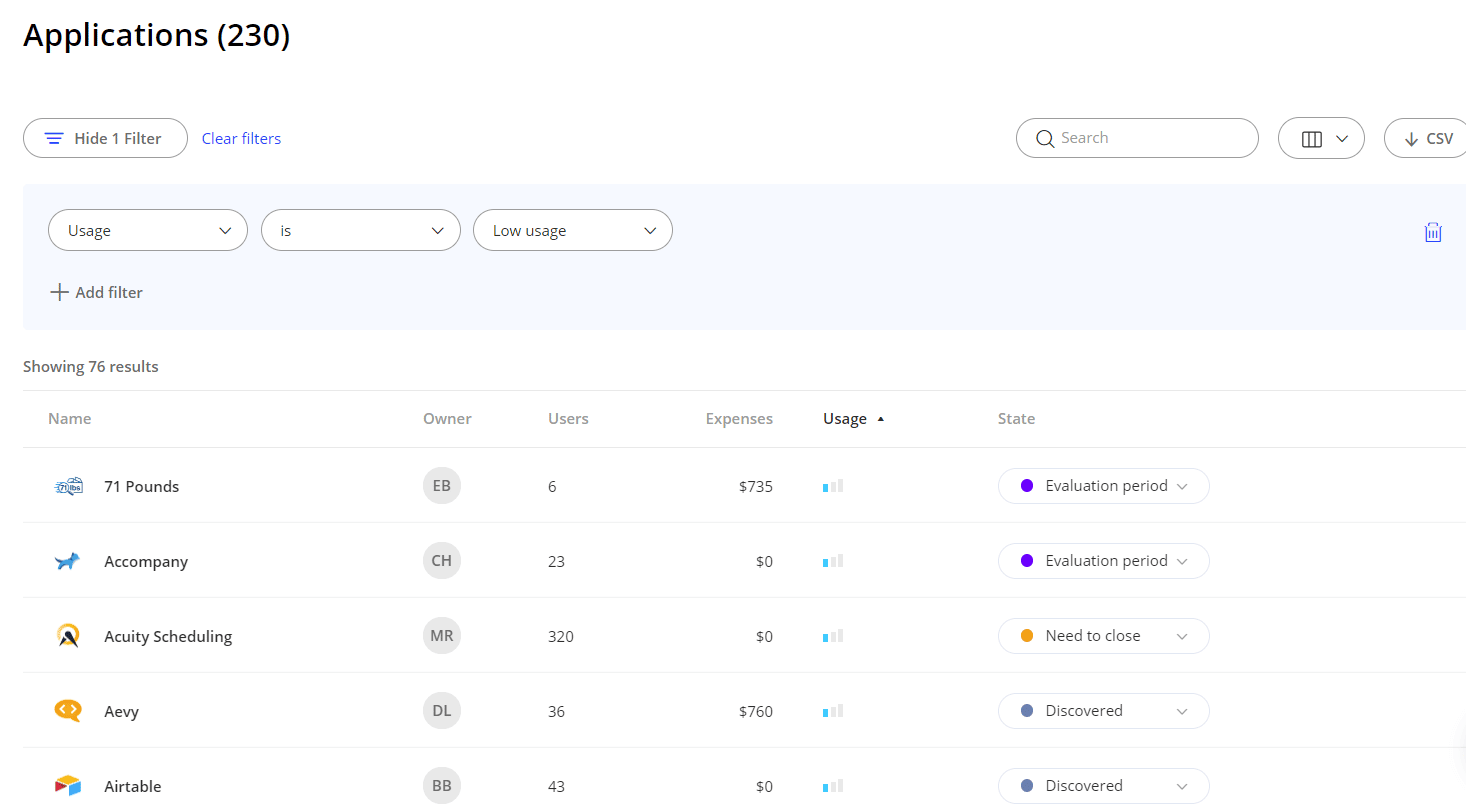Open the Discovered state dropdown for Aevy
The width and height of the screenshot is (1466, 806).
click(x=1103, y=711)
